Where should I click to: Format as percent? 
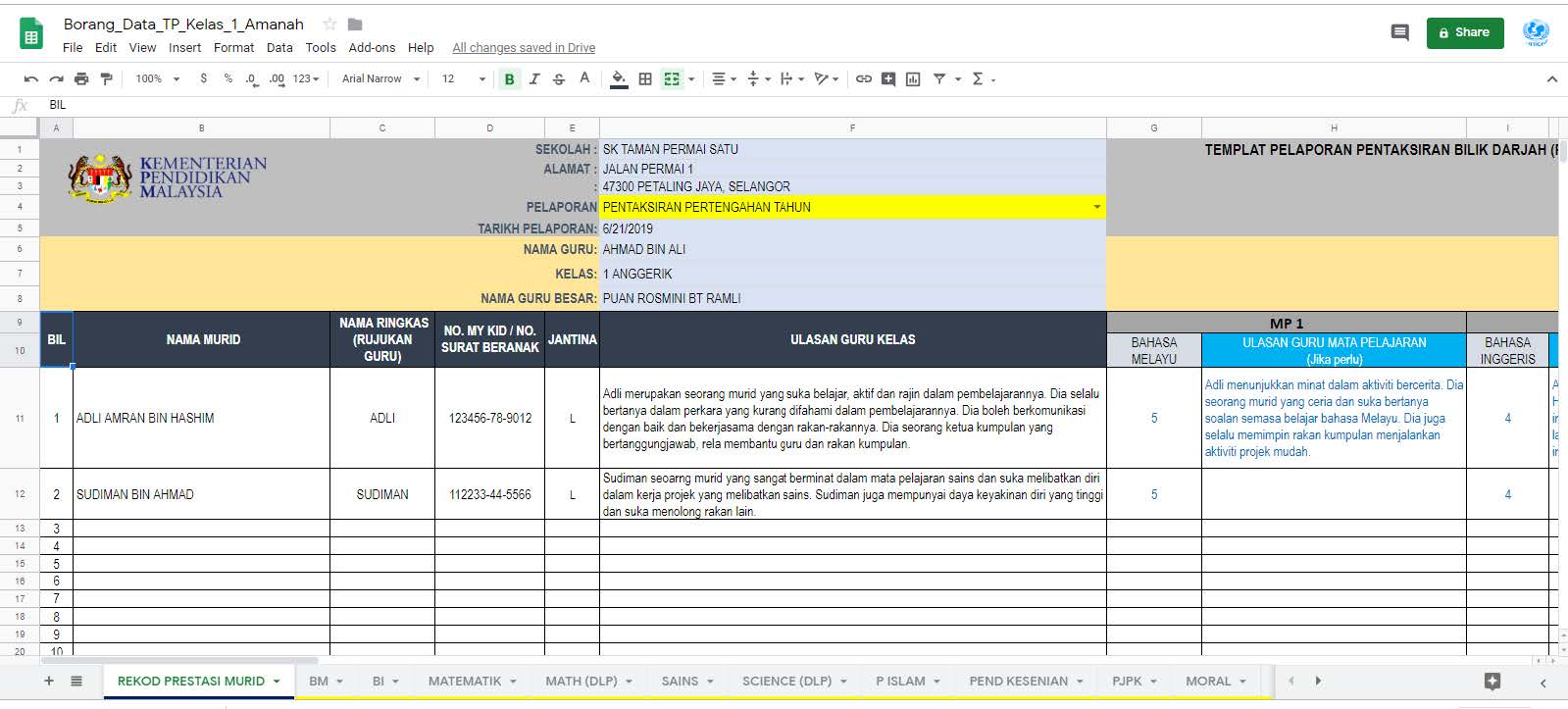click(228, 78)
